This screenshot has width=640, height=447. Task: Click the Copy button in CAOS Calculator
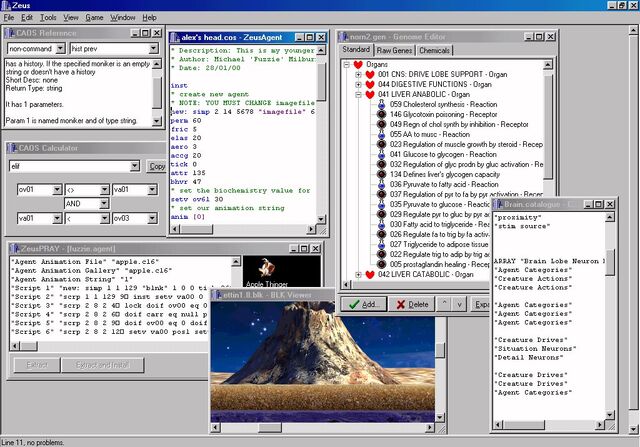pos(156,166)
